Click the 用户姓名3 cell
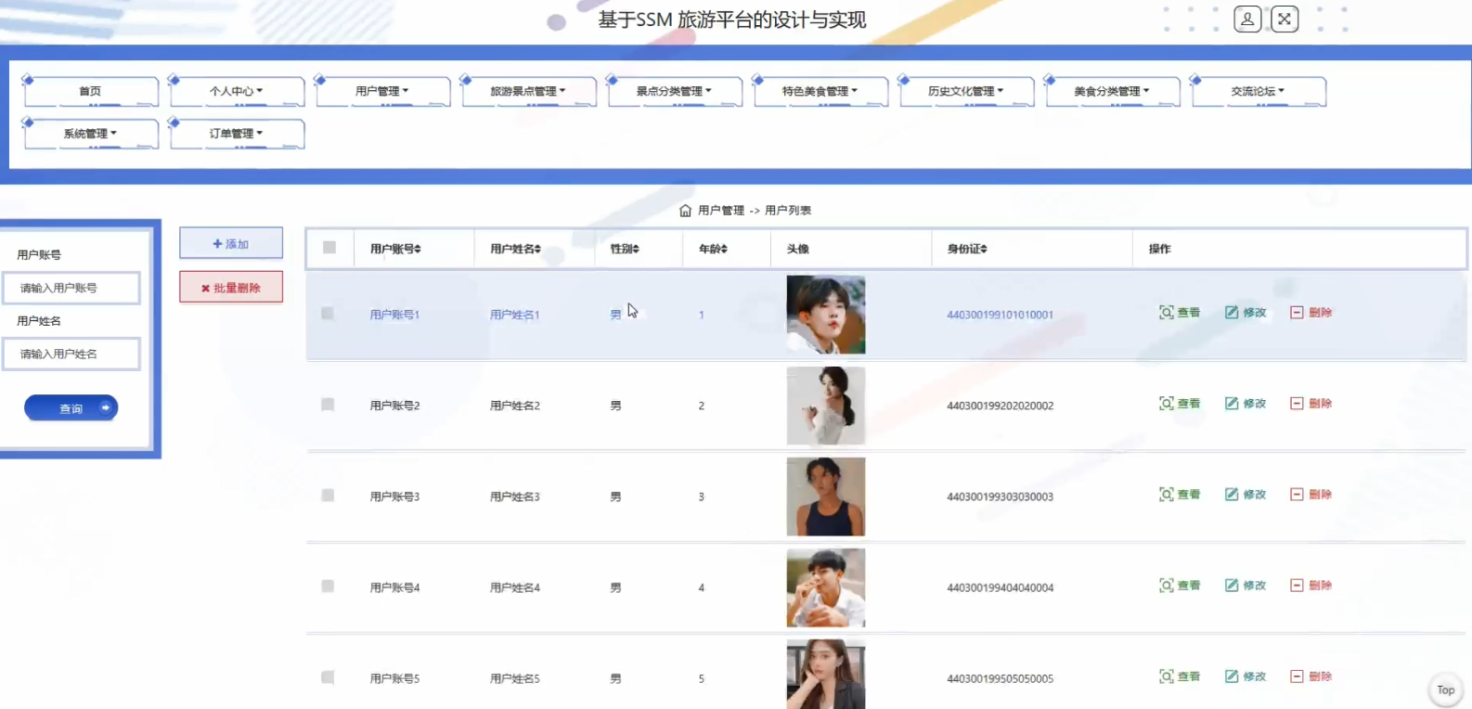Image resolution: width=1472 pixels, height=709 pixels. [x=515, y=496]
